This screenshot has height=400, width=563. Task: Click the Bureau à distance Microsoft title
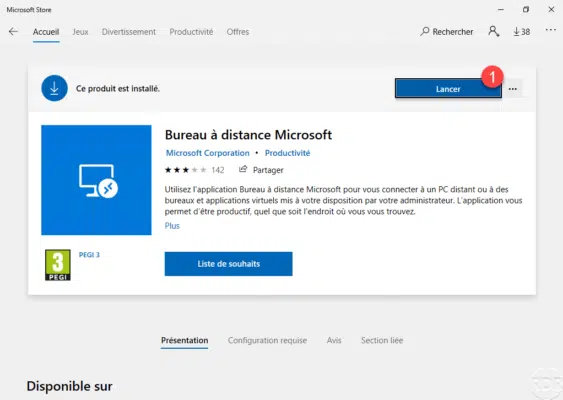pos(248,135)
